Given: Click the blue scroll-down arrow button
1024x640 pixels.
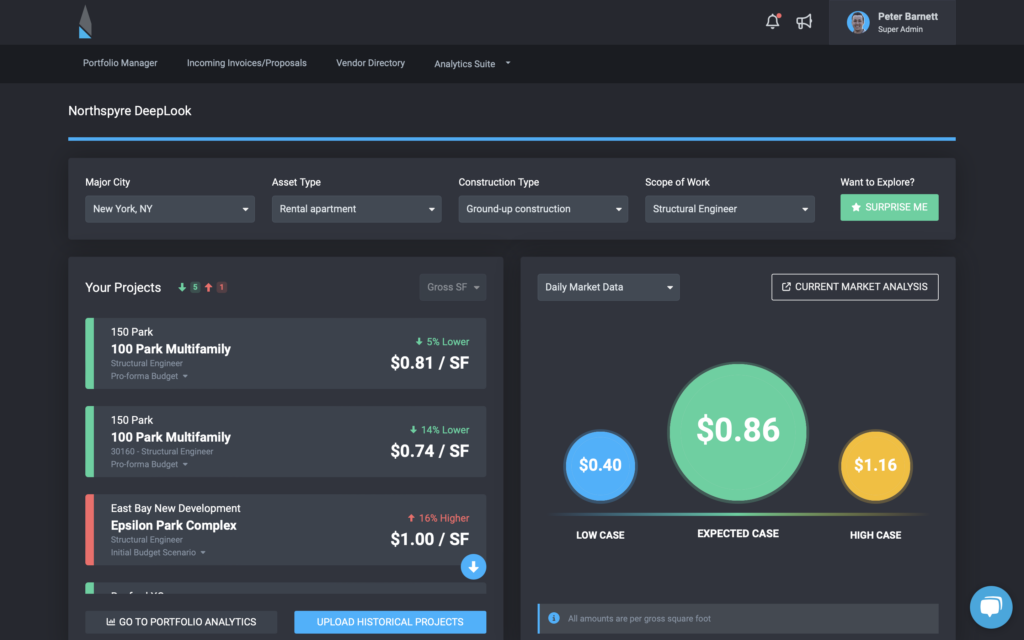Looking at the screenshot, I should [473, 567].
